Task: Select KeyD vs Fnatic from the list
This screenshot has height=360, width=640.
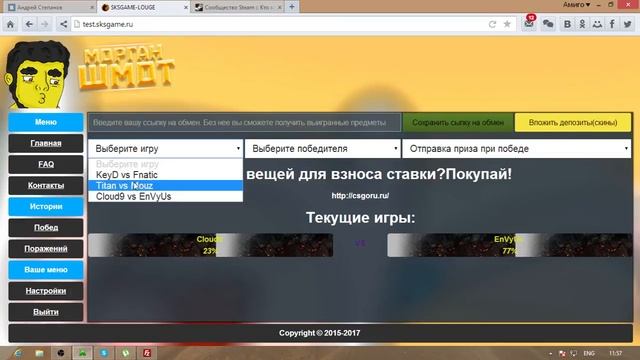Action: tap(165, 175)
